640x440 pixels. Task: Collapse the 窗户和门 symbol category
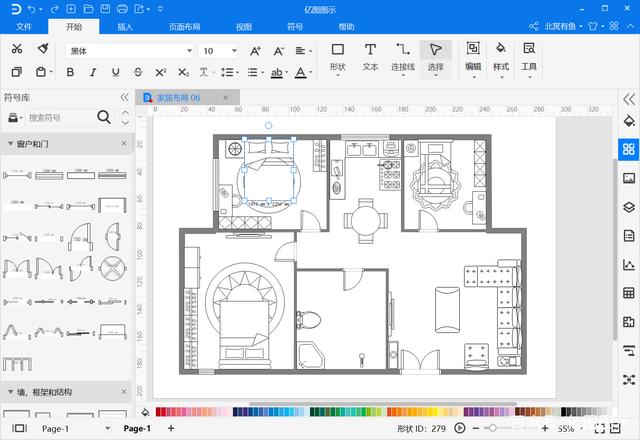(124, 144)
